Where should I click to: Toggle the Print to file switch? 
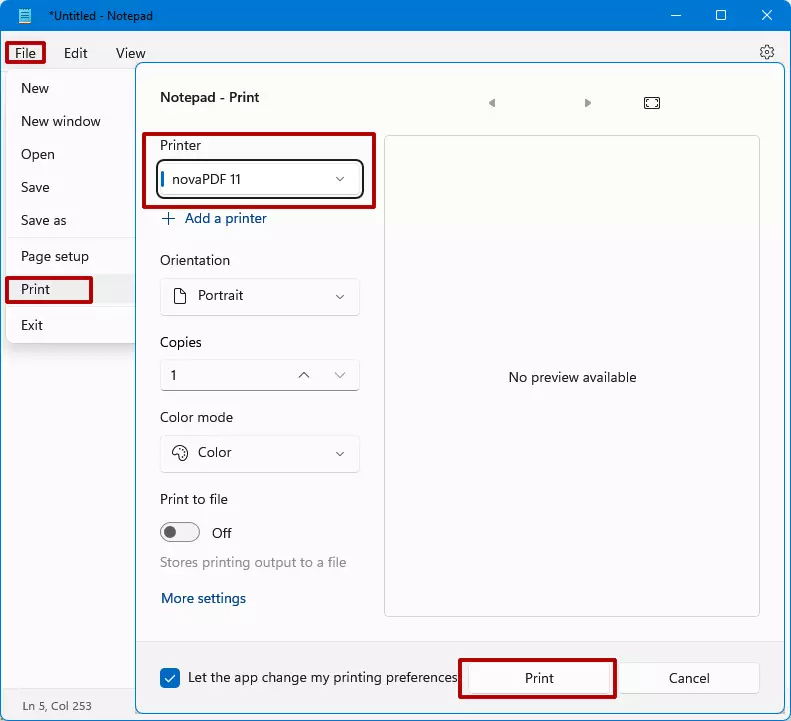coord(180,533)
